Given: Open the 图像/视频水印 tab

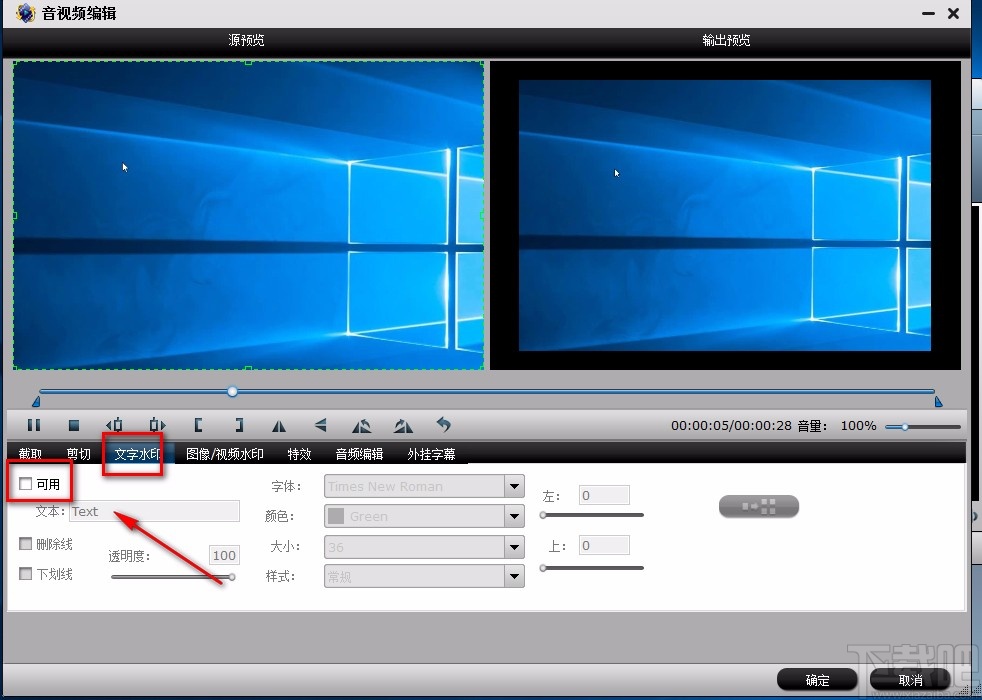Looking at the screenshot, I should 225,454.
